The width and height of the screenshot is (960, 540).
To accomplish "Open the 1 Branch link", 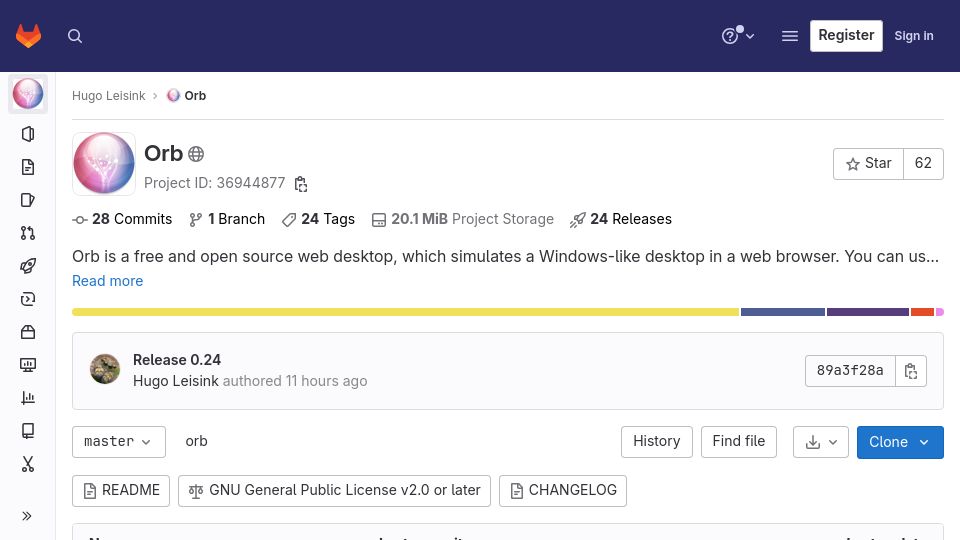I will point(227,219).
